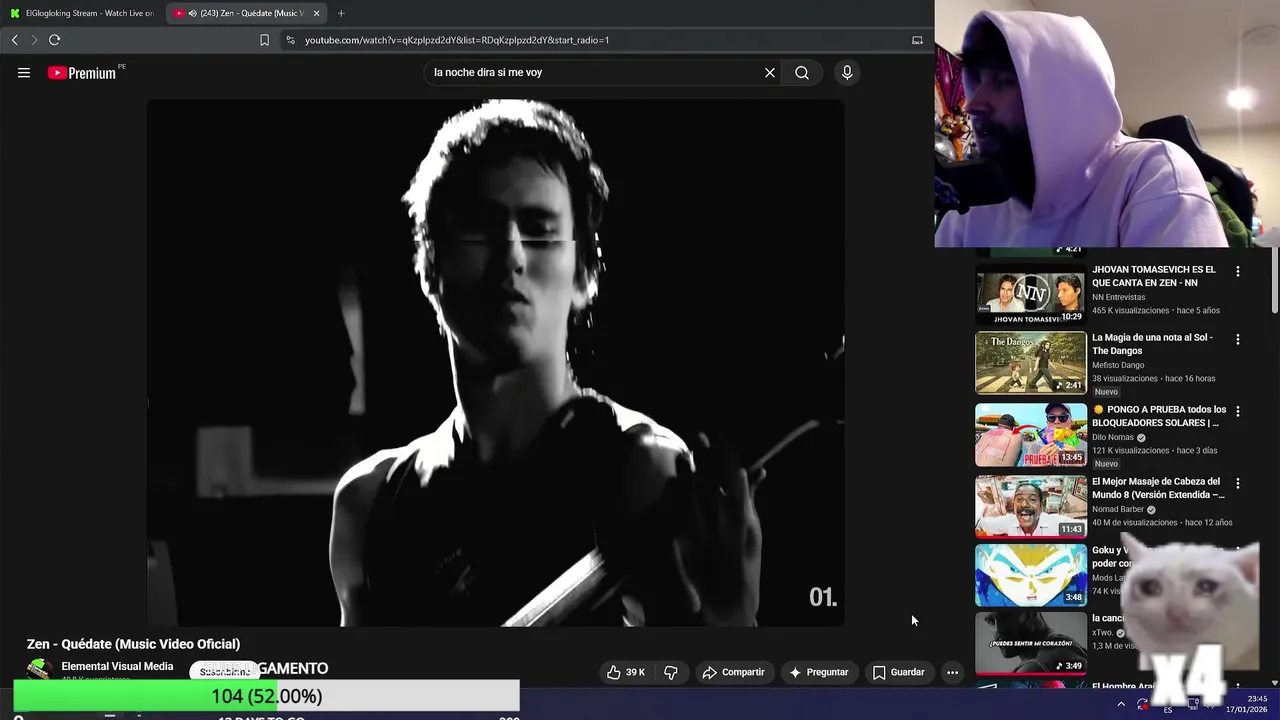Open site settings icon left of URL

pos(290,40)
